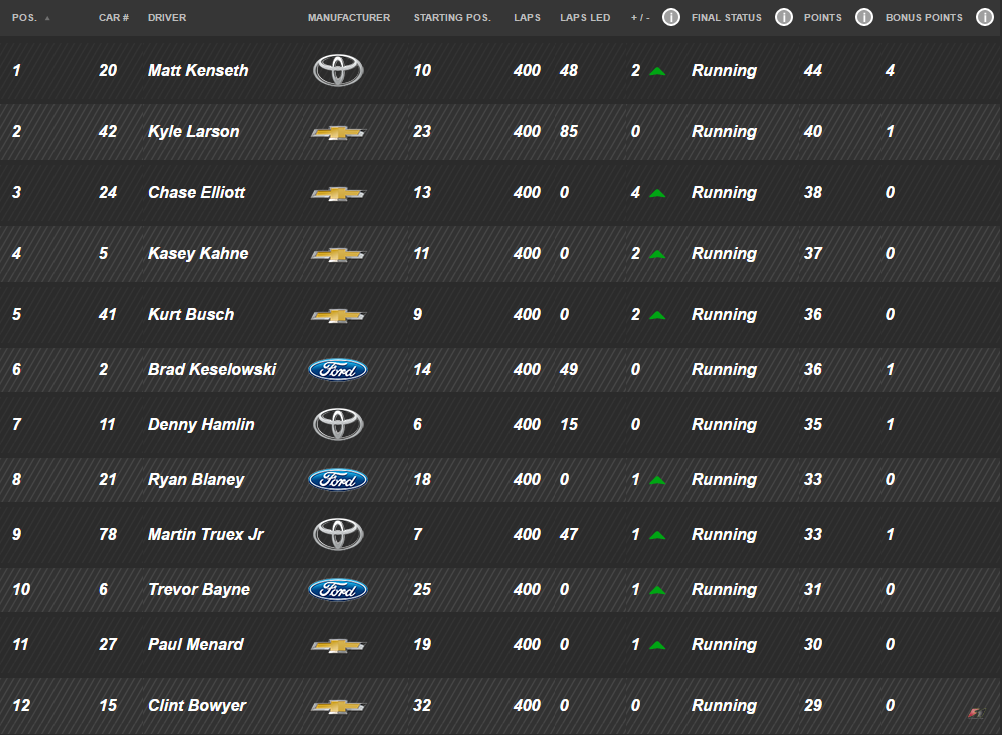The image size is (1002, 735).
Task: Click the info icon beside Final Status
Action: click(x=784, y=17)
